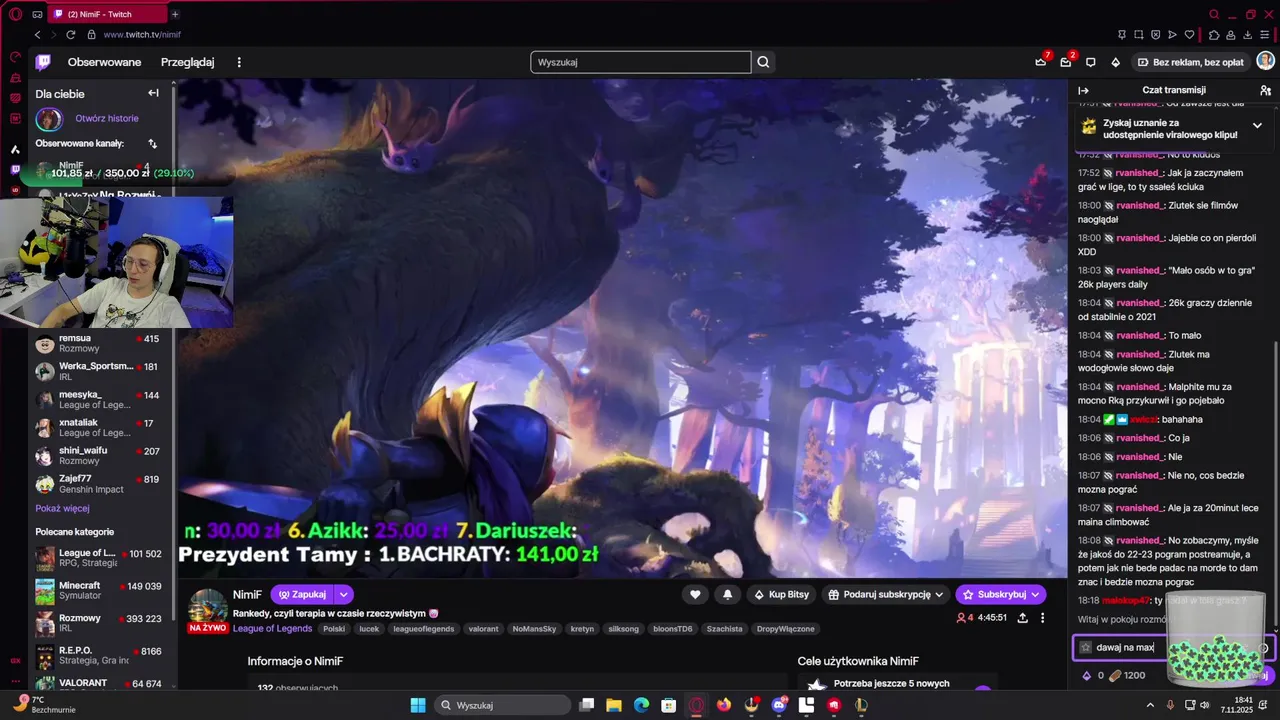1280x720 pixels.
Task: Click Opera reload page icon
Action: point(70,35)
